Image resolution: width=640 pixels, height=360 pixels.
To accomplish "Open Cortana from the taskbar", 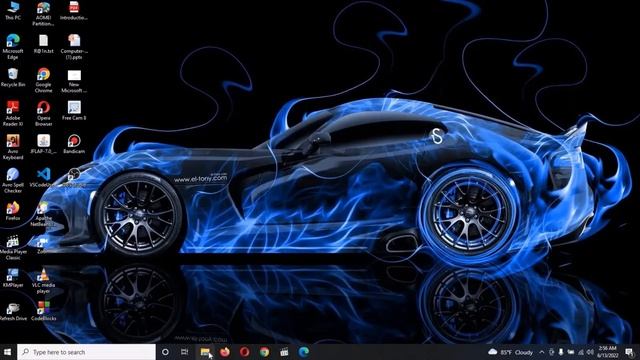I will pos(165,352).
